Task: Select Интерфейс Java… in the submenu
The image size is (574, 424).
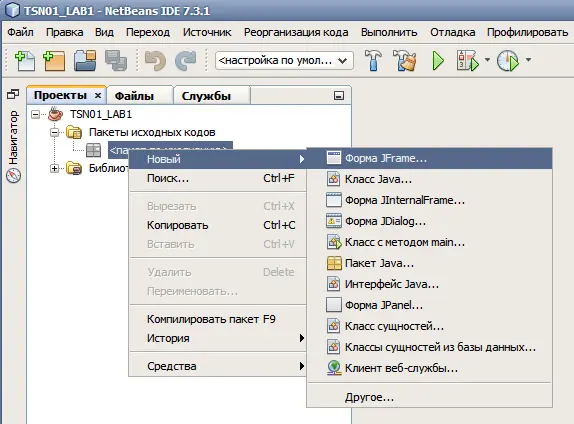Action: pos(429,284)
